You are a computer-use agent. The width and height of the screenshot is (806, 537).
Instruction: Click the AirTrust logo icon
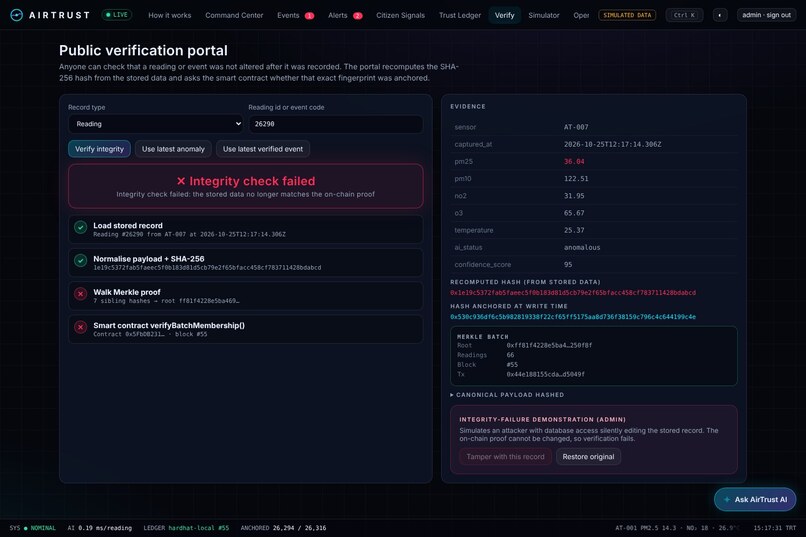[16, 15]
